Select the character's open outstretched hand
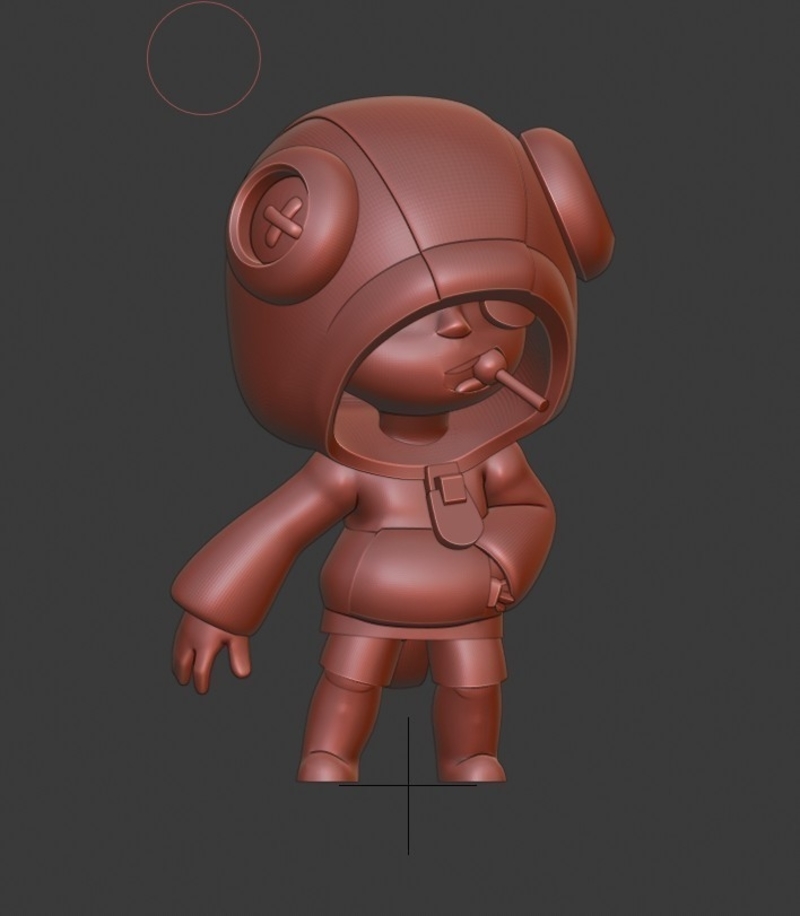The width and height of the screenshot is (800, 916). click(210, 651)
